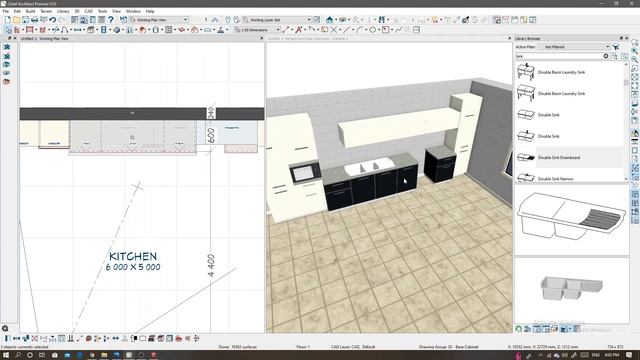Click the Open Plan folder icon
640x360 pixels.
click(x=16, y=20)
